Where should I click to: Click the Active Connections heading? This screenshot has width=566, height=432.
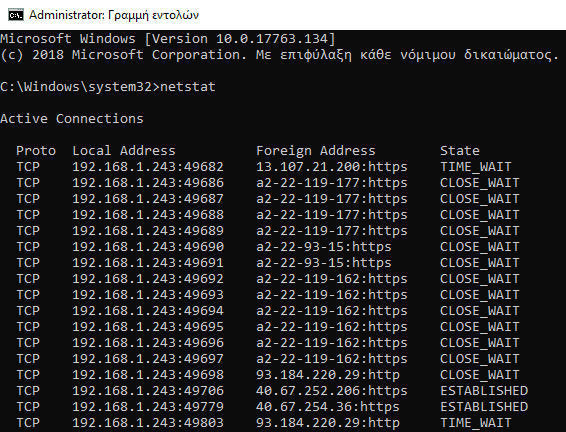point(72,119)
